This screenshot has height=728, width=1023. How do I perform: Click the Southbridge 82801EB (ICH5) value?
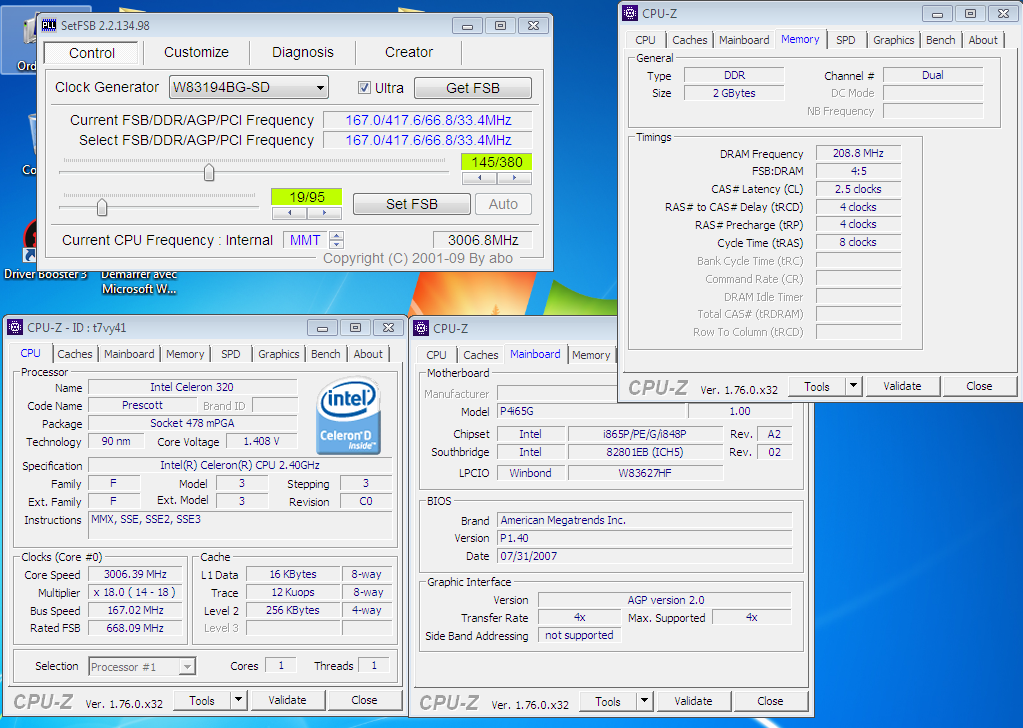point(645,452)
